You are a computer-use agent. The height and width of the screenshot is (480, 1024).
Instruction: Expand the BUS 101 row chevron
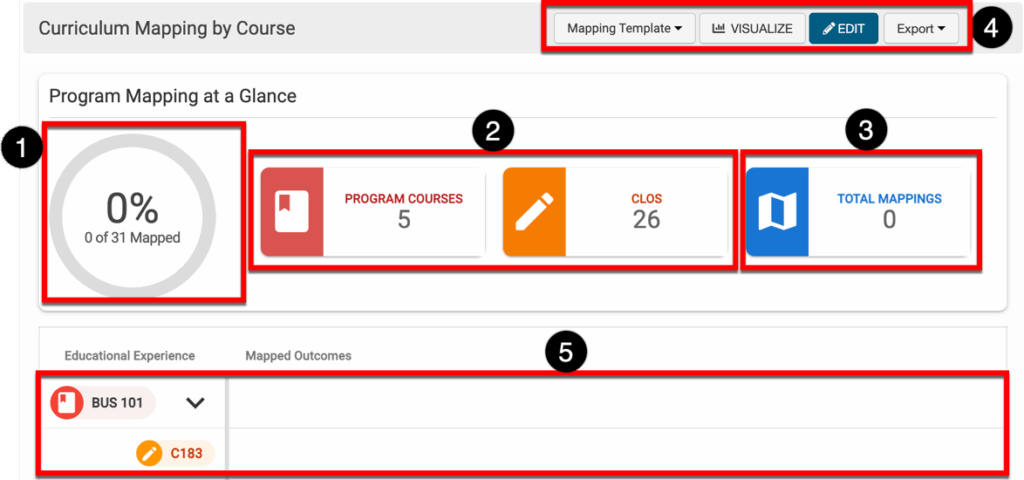(x=195, y=403)
